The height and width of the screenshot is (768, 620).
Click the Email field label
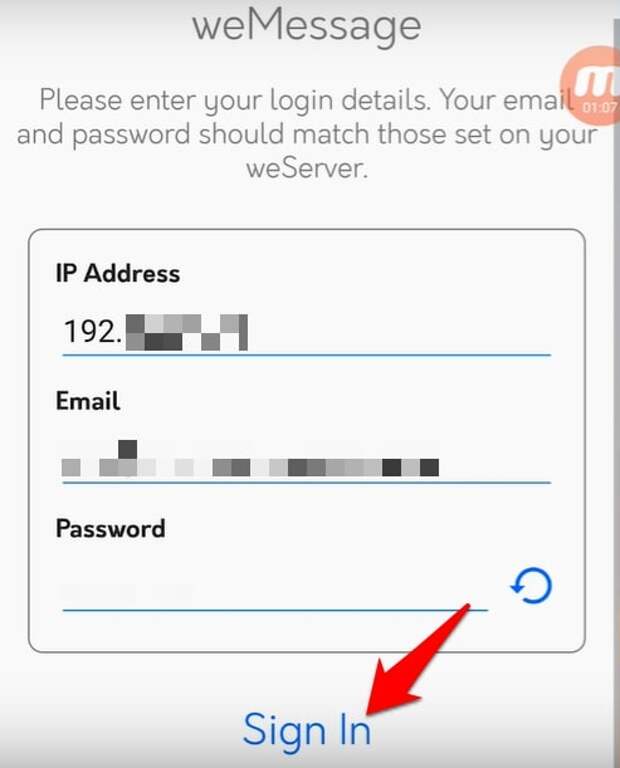pyautogui.click(x=88, y=401)
